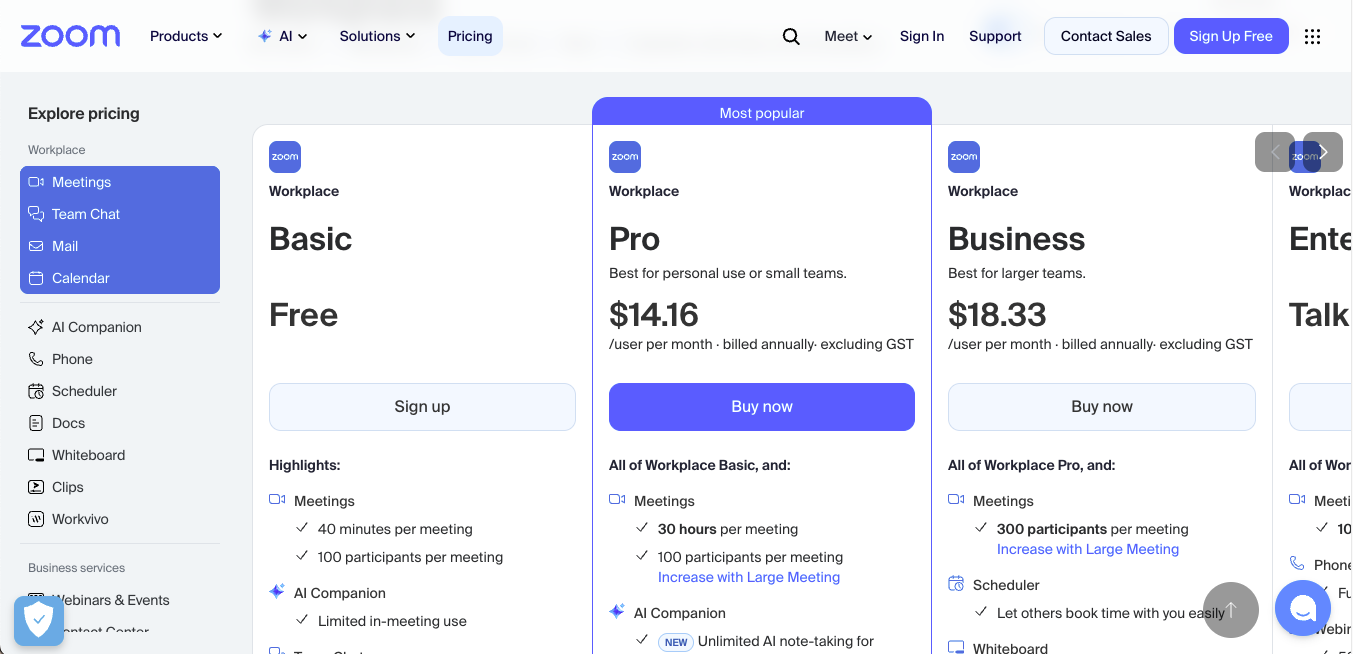Image resolution: width=1353 pixels, height=654 pixels.
Task: Click the Docs icon in sidebar
Action: (x=36, y=423)
